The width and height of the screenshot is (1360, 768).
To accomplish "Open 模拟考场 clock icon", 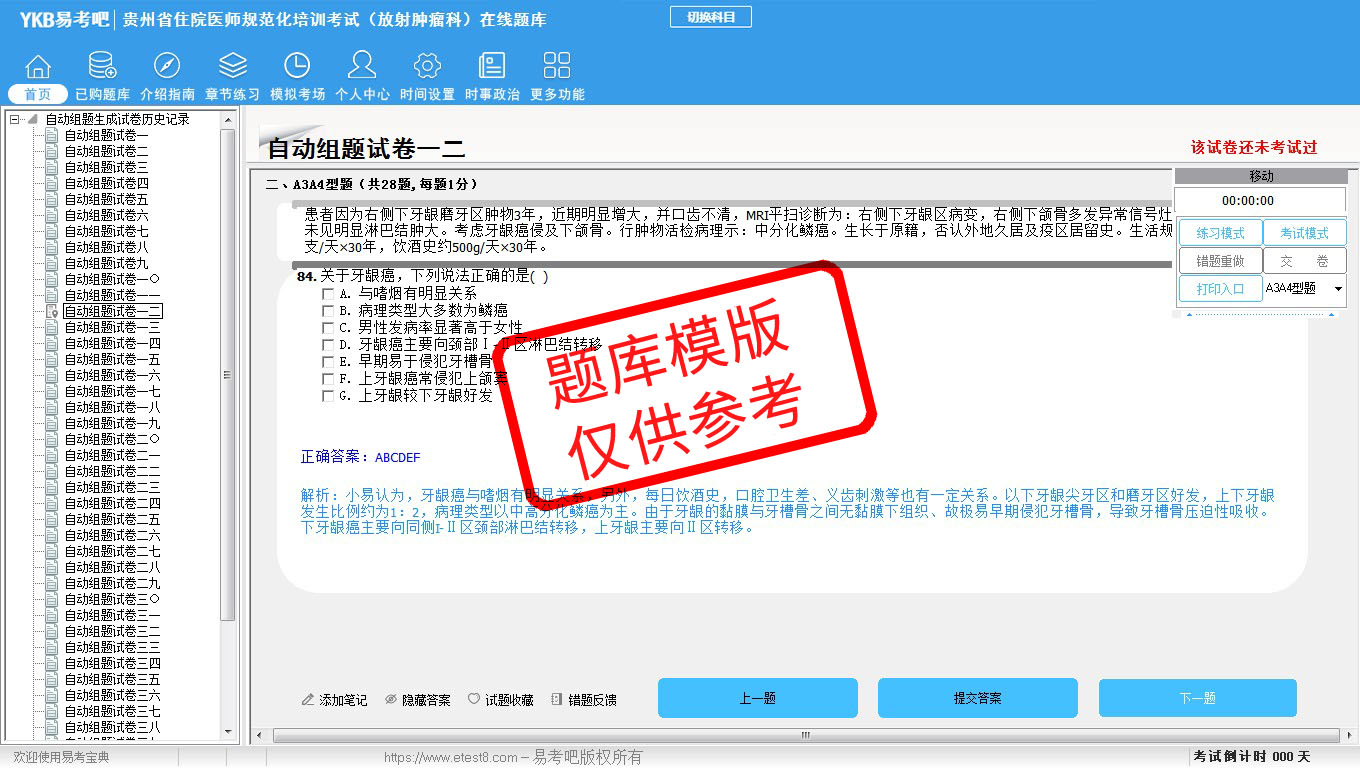I will [297, 67].
